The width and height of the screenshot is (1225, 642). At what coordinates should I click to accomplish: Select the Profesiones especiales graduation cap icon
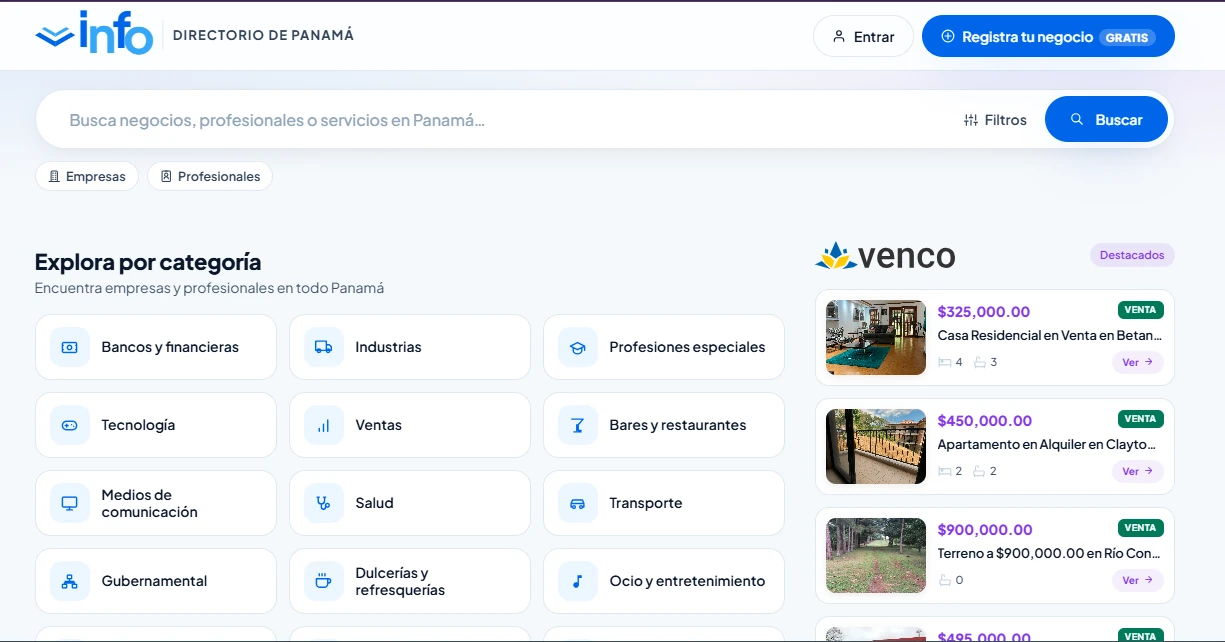pyautogui.click(x=578, y=347)
